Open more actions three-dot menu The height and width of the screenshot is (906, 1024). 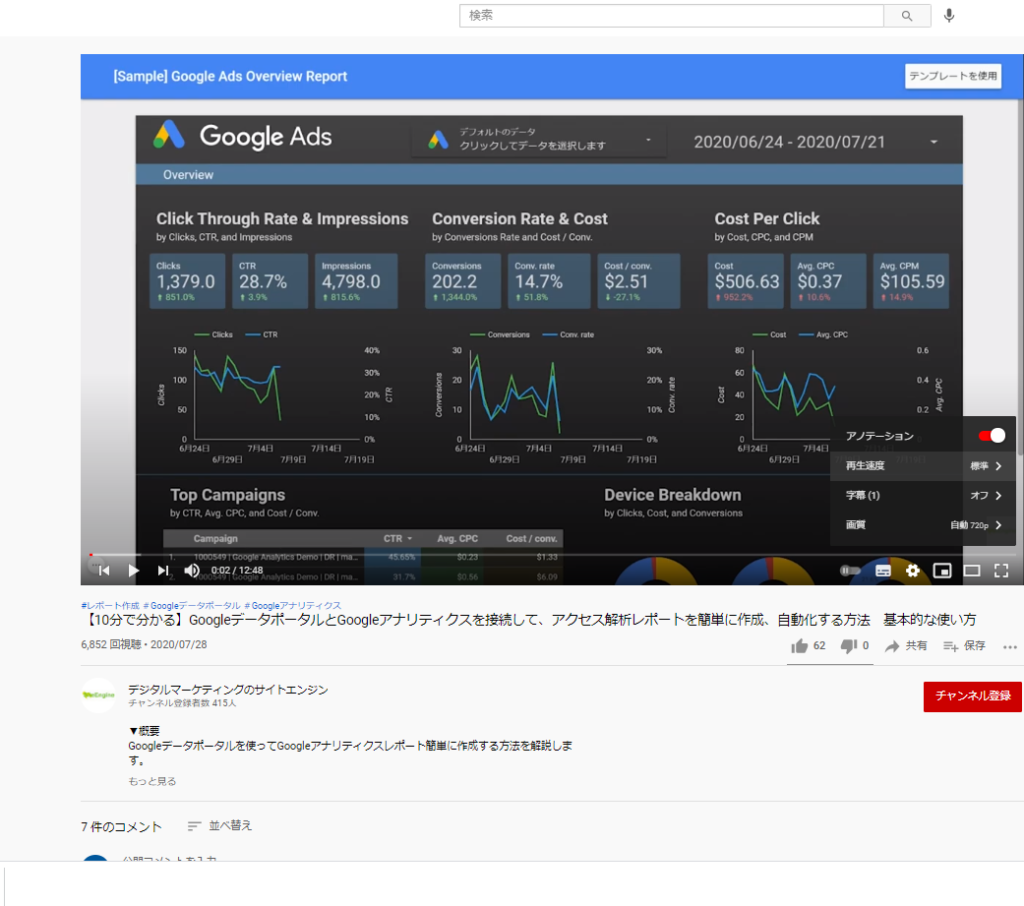pyautogui.click(x=1010, y=647)
